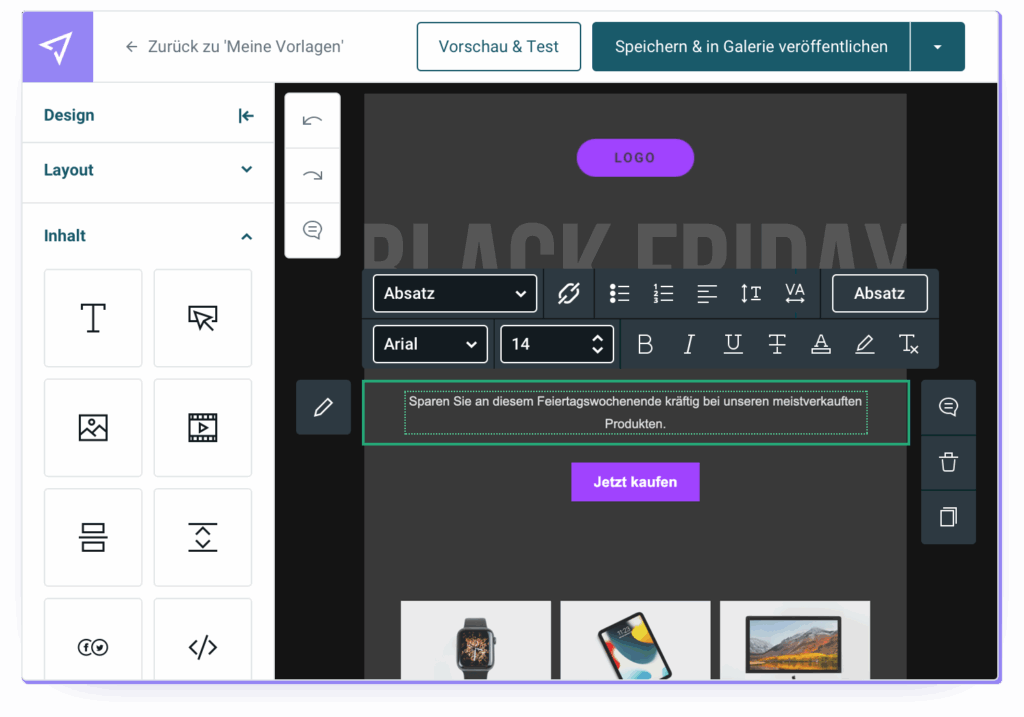Add the HTML code block
The image size is (1024, 717).
click(x=203, y=647)
